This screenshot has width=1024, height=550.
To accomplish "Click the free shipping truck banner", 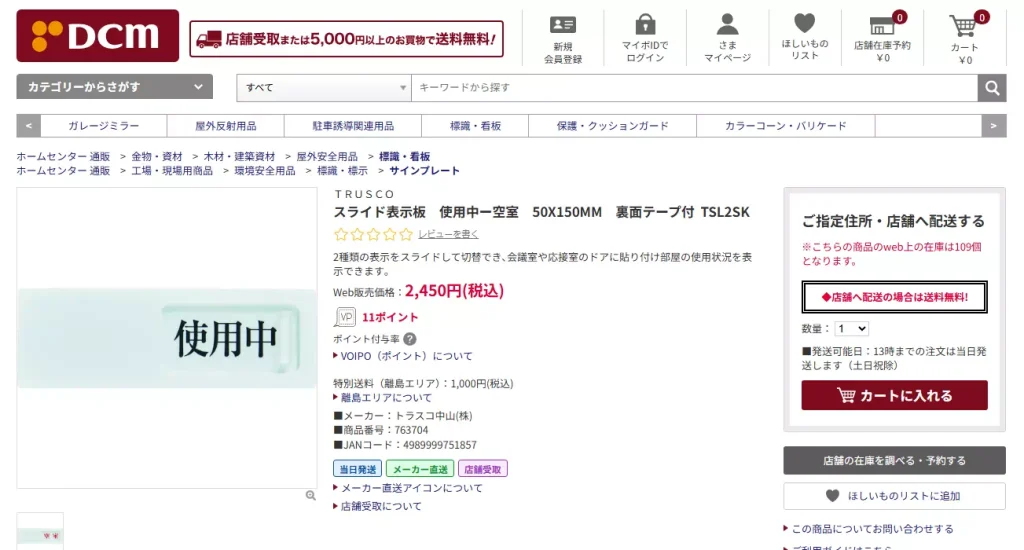I will 346,39.
